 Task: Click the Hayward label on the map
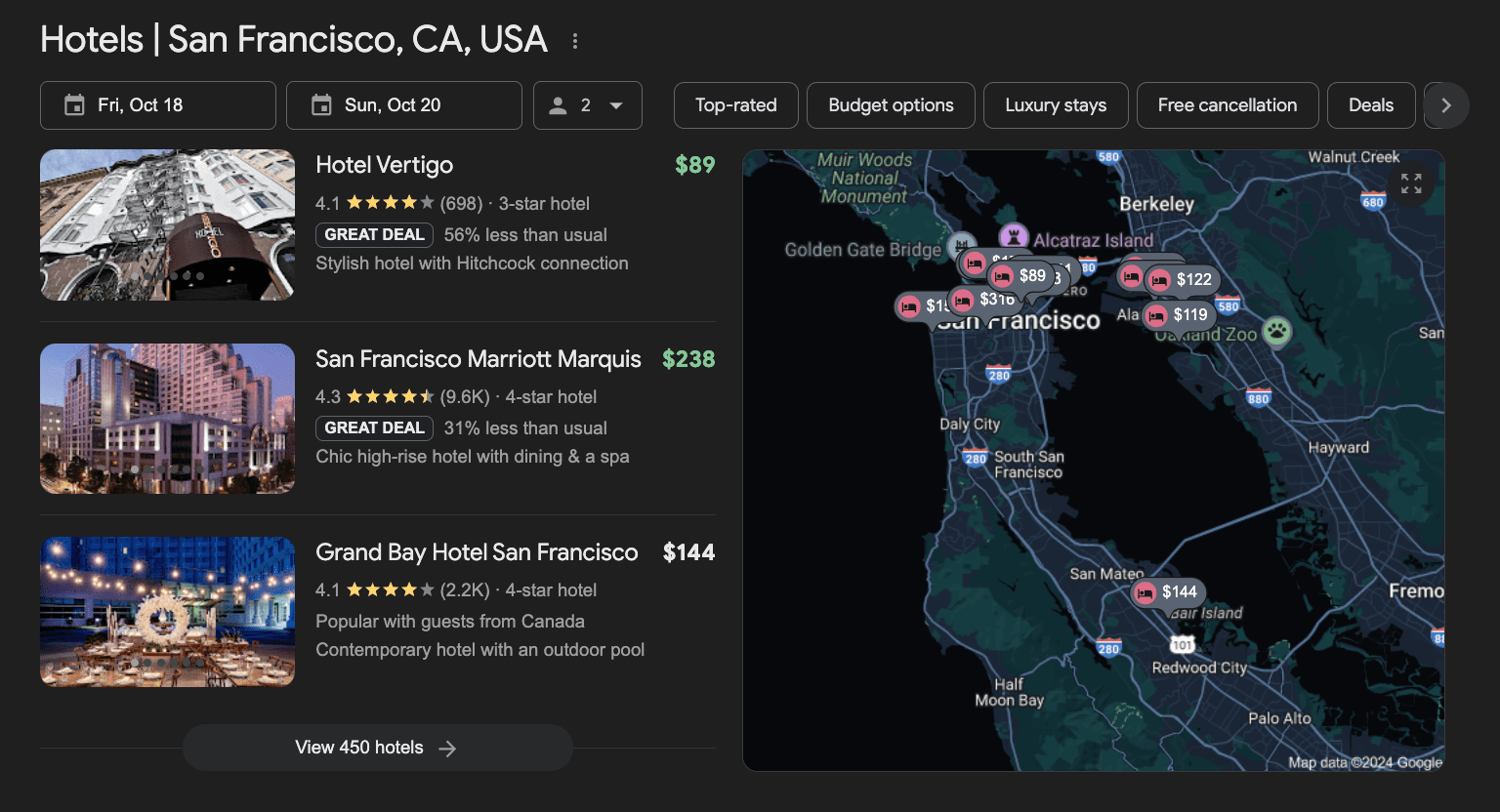point(1338,448)
